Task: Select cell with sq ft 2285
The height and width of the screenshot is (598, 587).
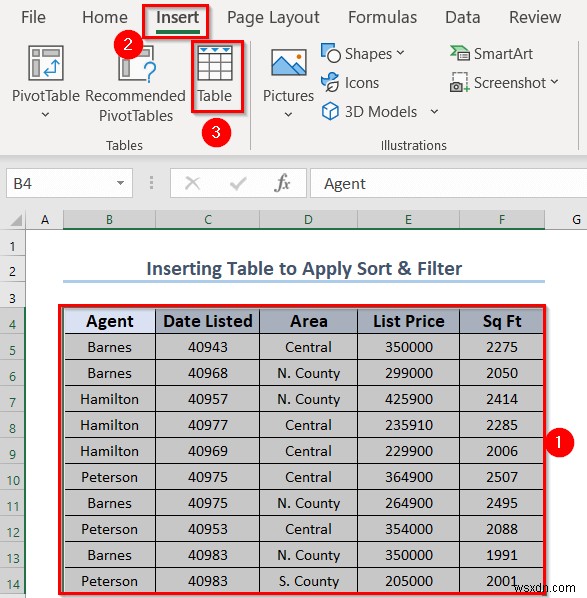Action: 502,425
